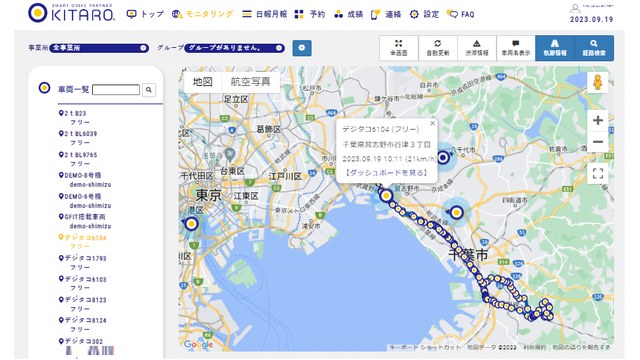Image resolution: width=640 pixels, height=360 pixels.
Task: Switch map to 全画面 mode
Action: [399, 48]
